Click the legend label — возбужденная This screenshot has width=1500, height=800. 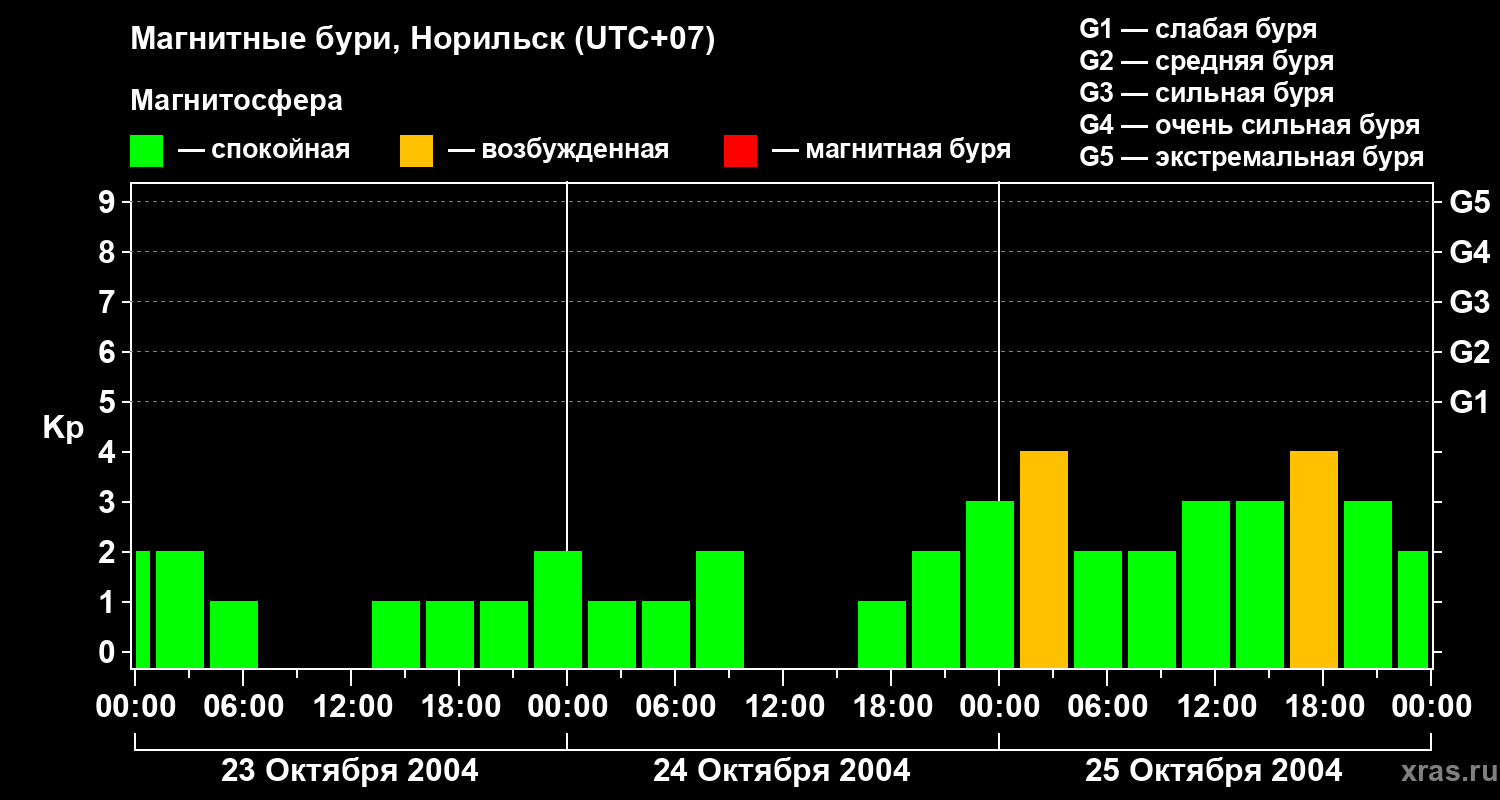point(558,150)
